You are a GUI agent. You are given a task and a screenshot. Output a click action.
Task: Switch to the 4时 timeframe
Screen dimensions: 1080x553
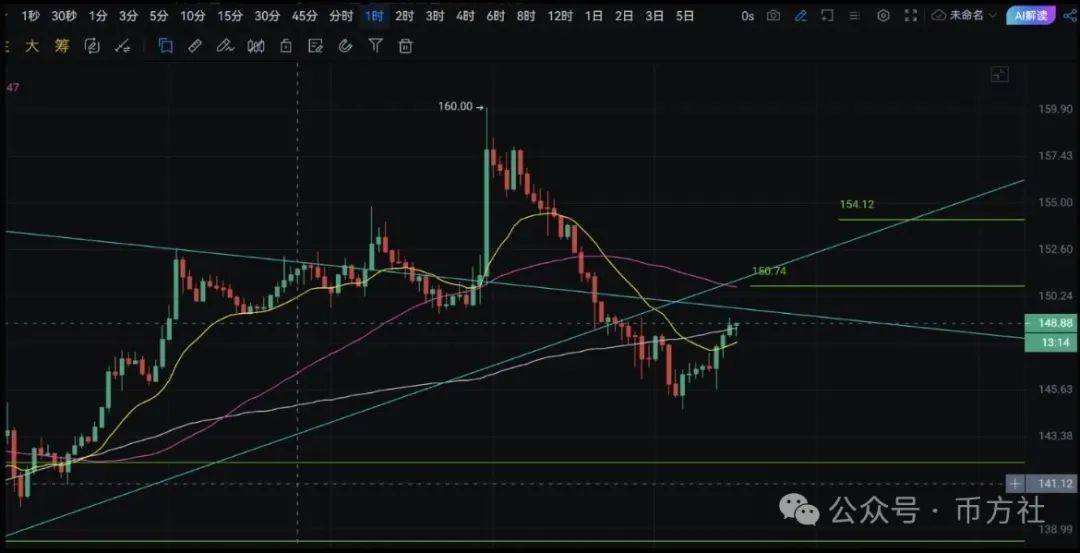coord(465,16)
